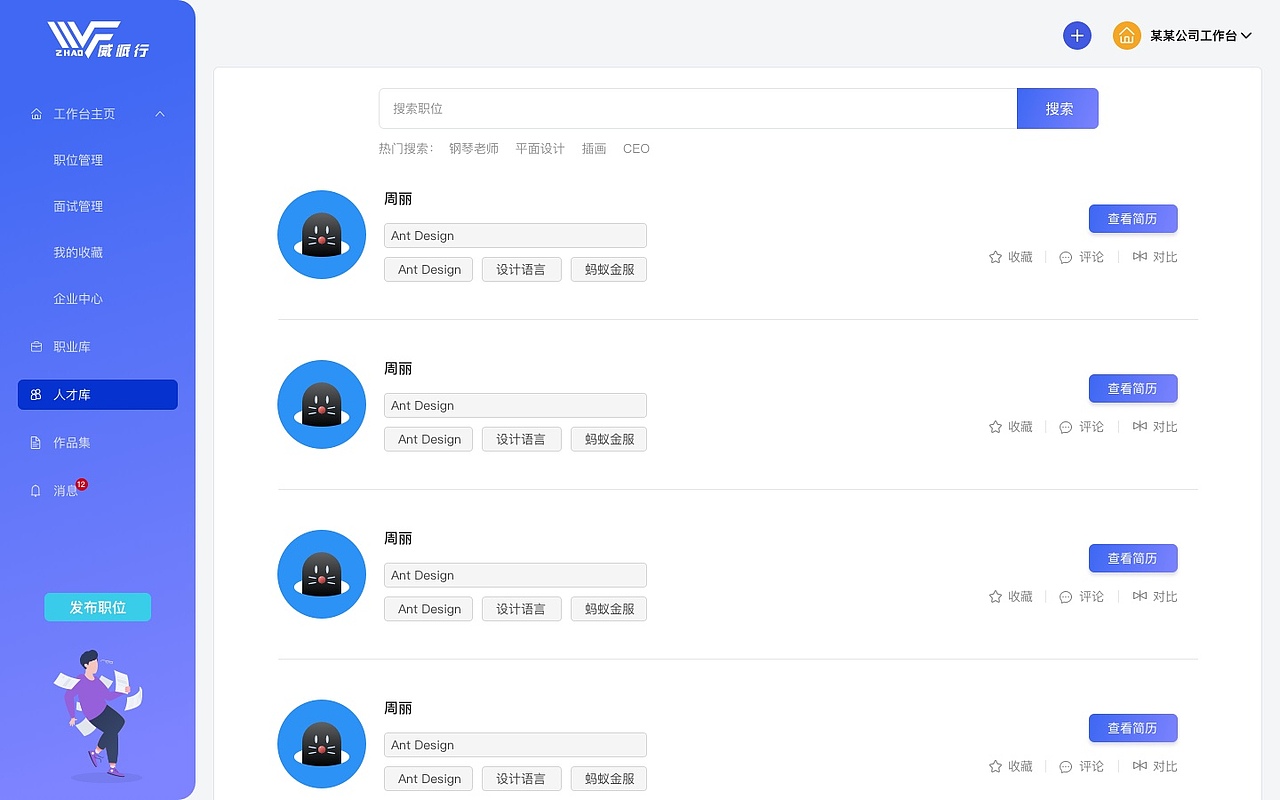Select hot search 钢琴老师
Image resolution: width=1280 pixels, height=800 pixels.
coord(474,148)
